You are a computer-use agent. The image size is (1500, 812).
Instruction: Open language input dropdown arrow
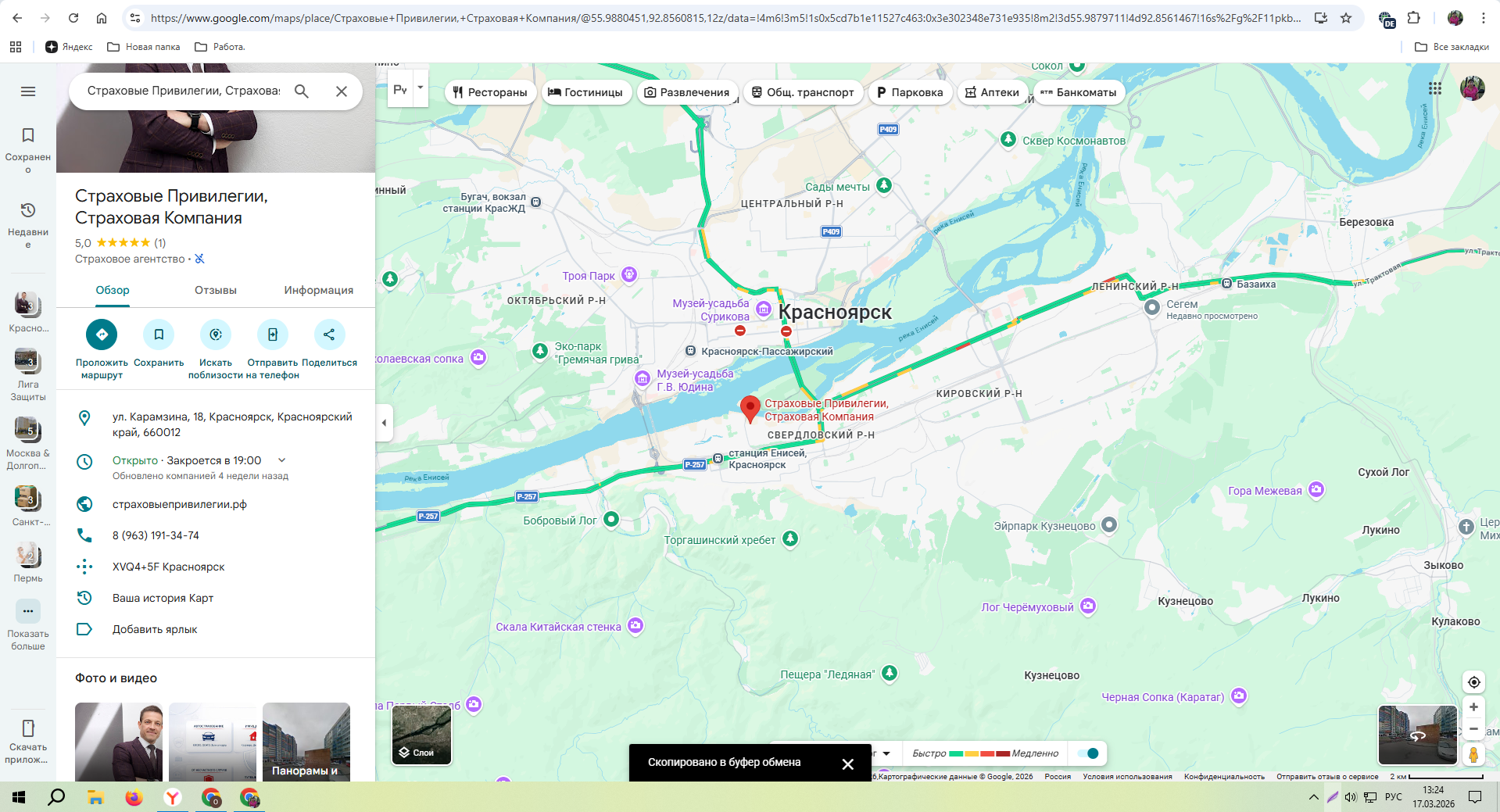tap(421, 88)
